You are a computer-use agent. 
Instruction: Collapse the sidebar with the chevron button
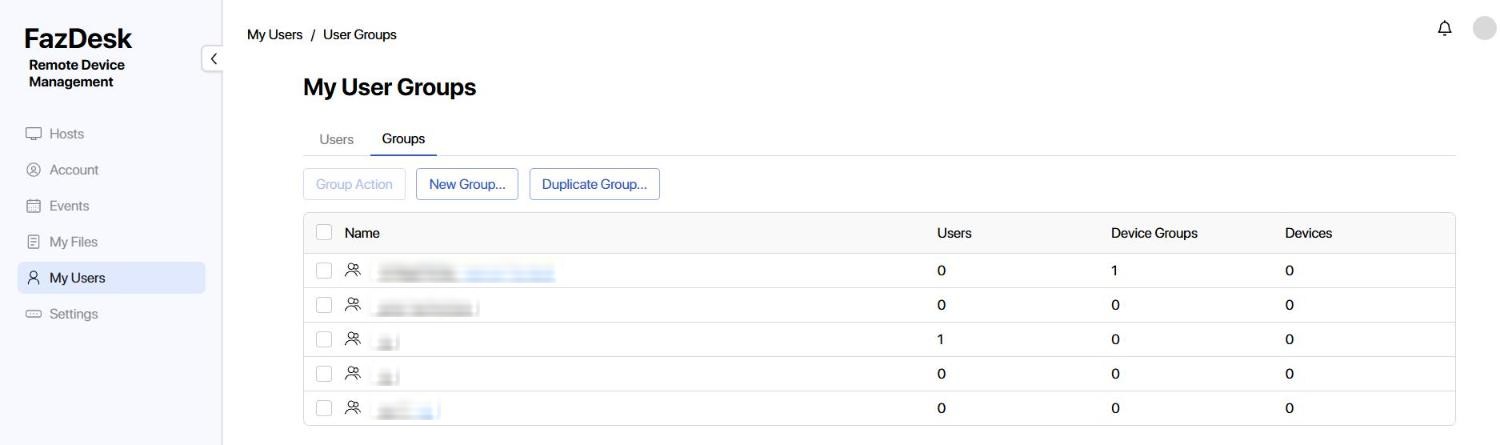click(212, 59)
